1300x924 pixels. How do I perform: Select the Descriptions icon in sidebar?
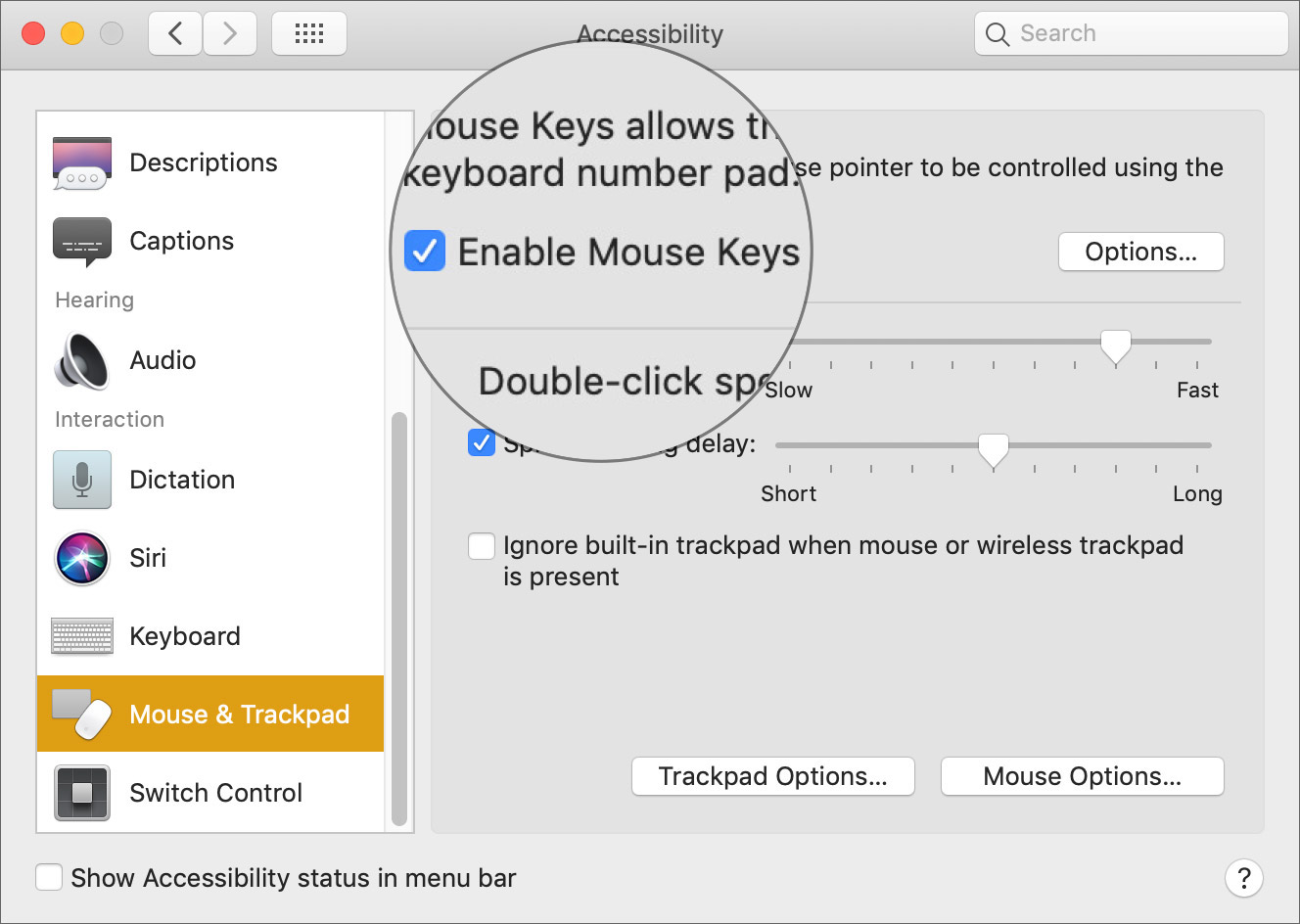click(x=81, y=162)
